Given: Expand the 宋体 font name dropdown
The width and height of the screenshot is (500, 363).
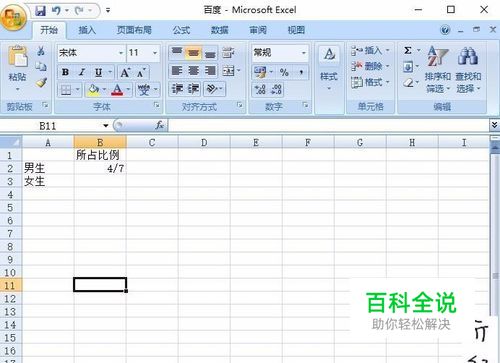Looking at the screenshot, I should 121,53.
